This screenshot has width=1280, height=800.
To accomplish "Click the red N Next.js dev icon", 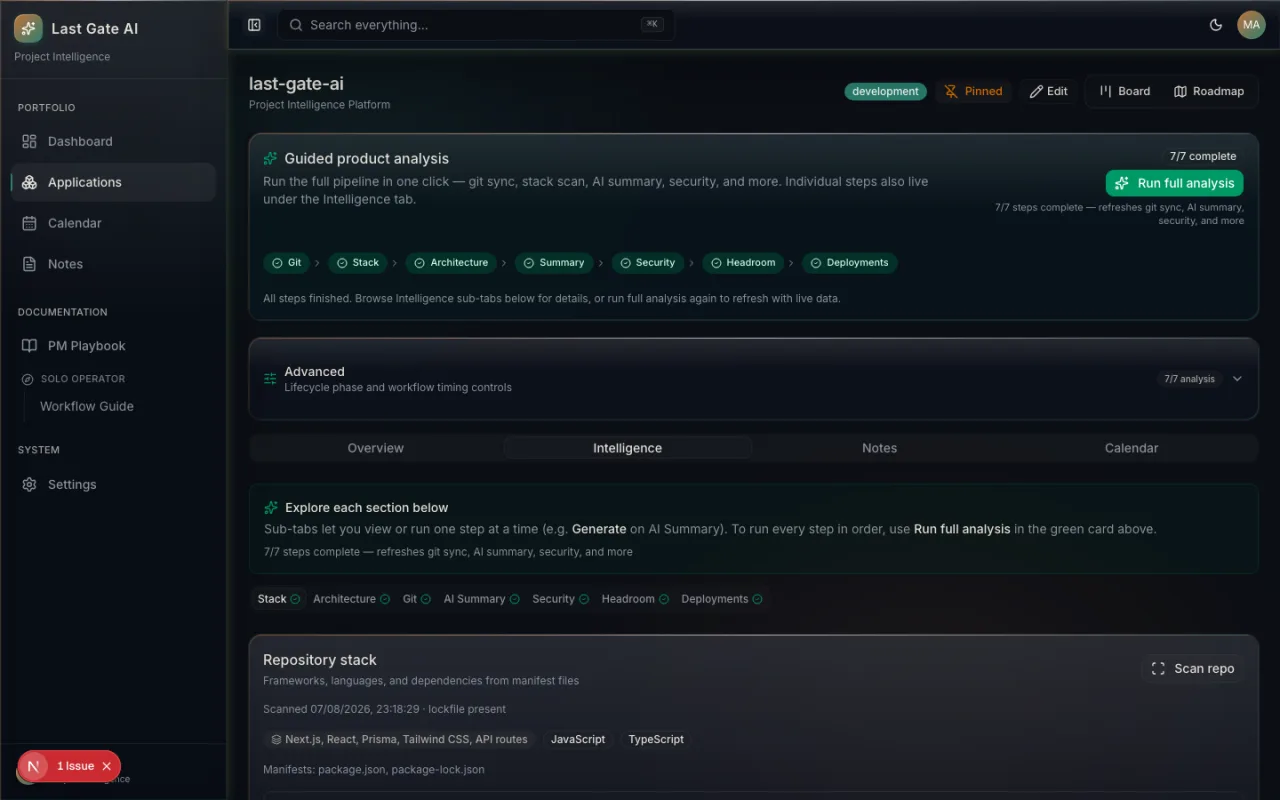I will coord(34,767).
